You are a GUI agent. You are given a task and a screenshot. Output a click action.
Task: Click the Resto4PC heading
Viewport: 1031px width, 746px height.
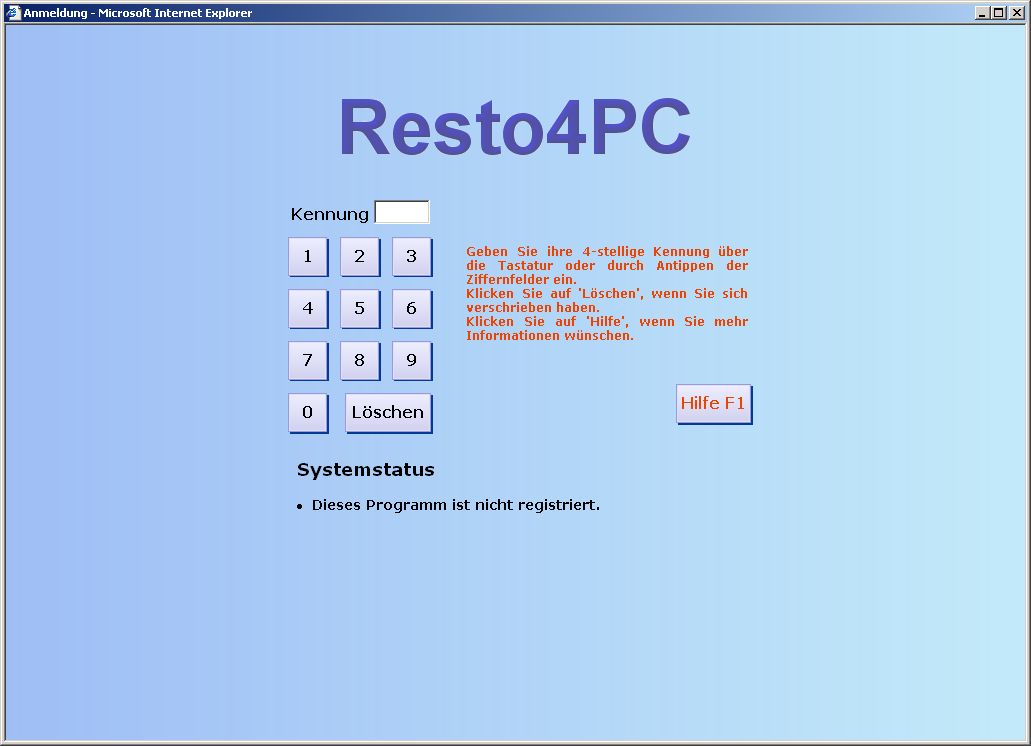point(514,128)
